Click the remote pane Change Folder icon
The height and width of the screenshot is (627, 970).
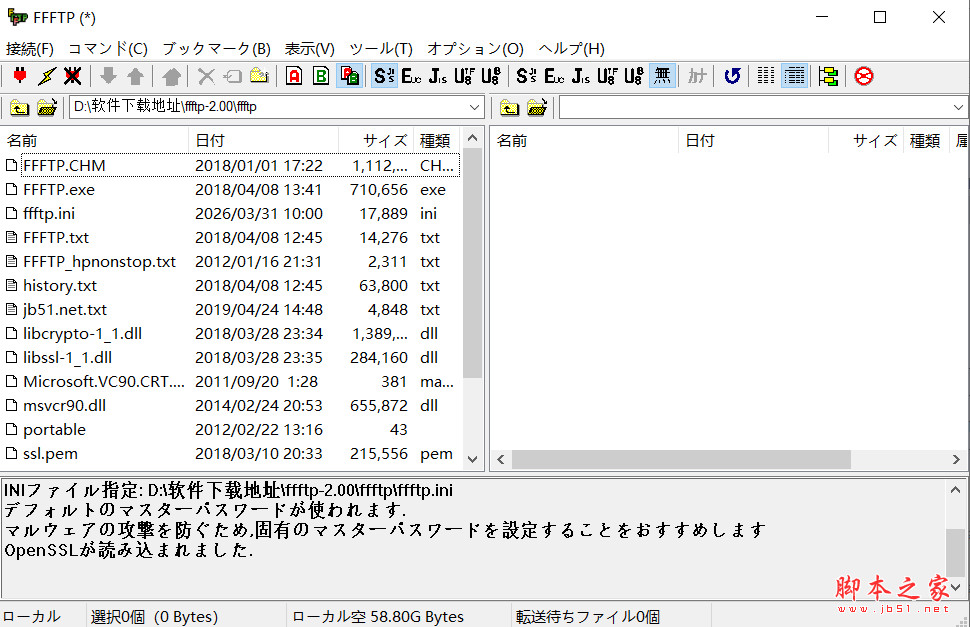[x=537, y=108]
